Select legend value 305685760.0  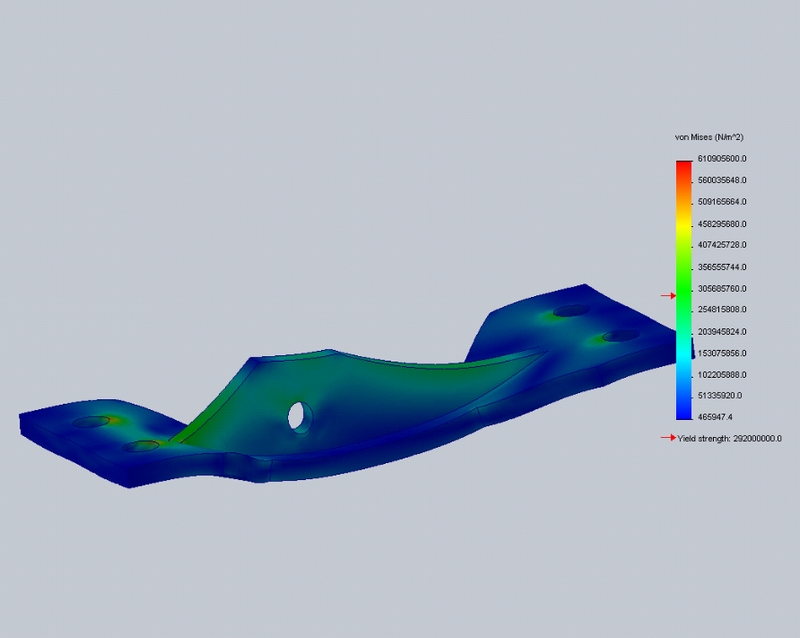[x=724, y=288]
